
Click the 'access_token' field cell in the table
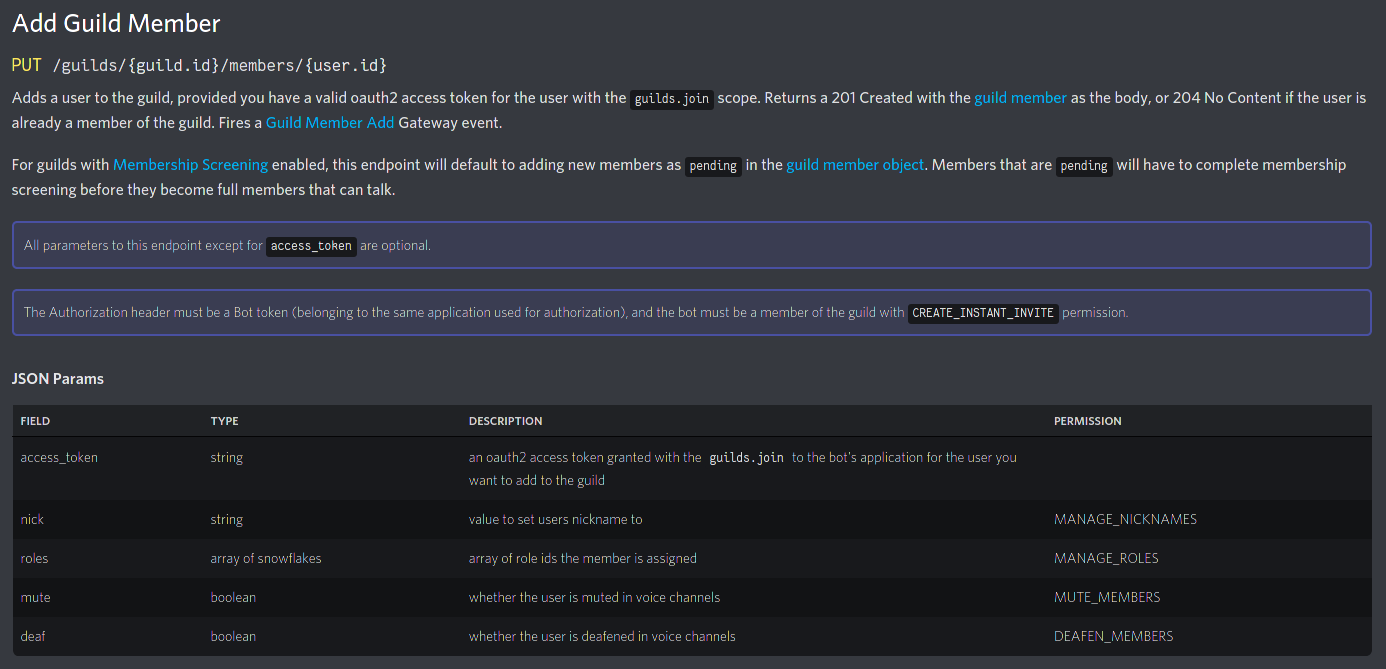tap(59, 457)
